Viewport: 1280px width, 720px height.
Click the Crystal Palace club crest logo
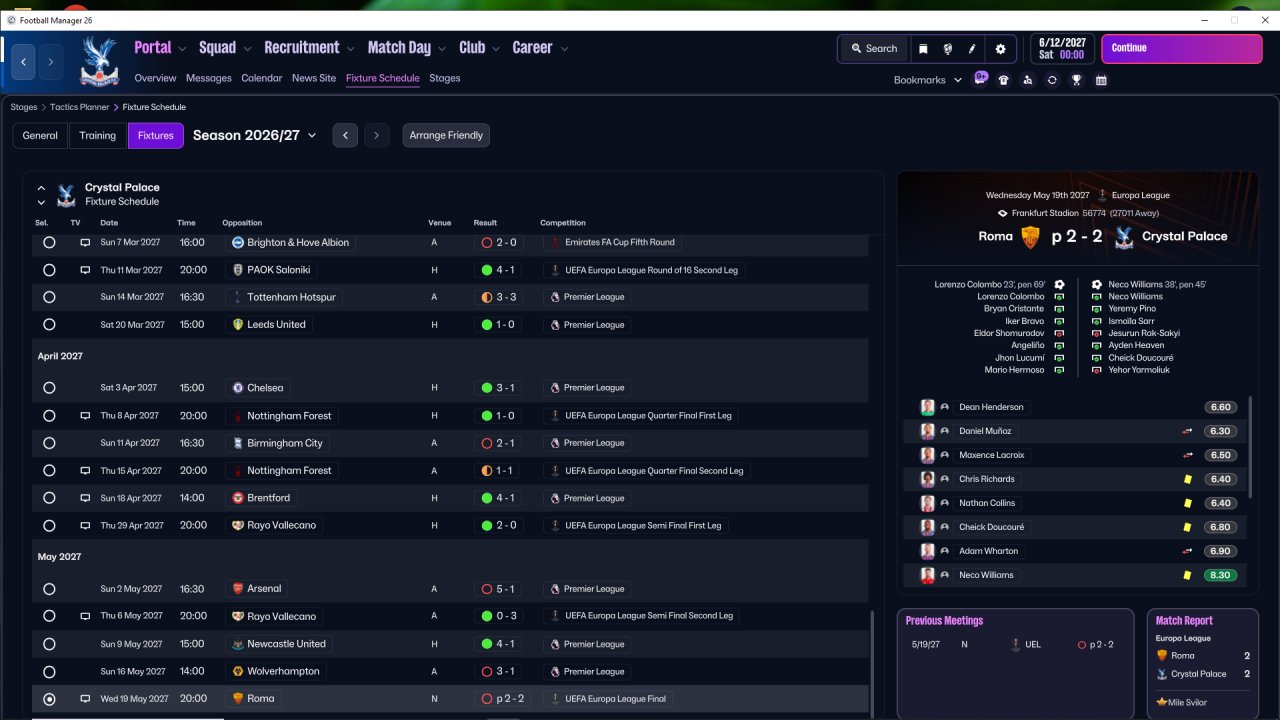tap(99, 61)
